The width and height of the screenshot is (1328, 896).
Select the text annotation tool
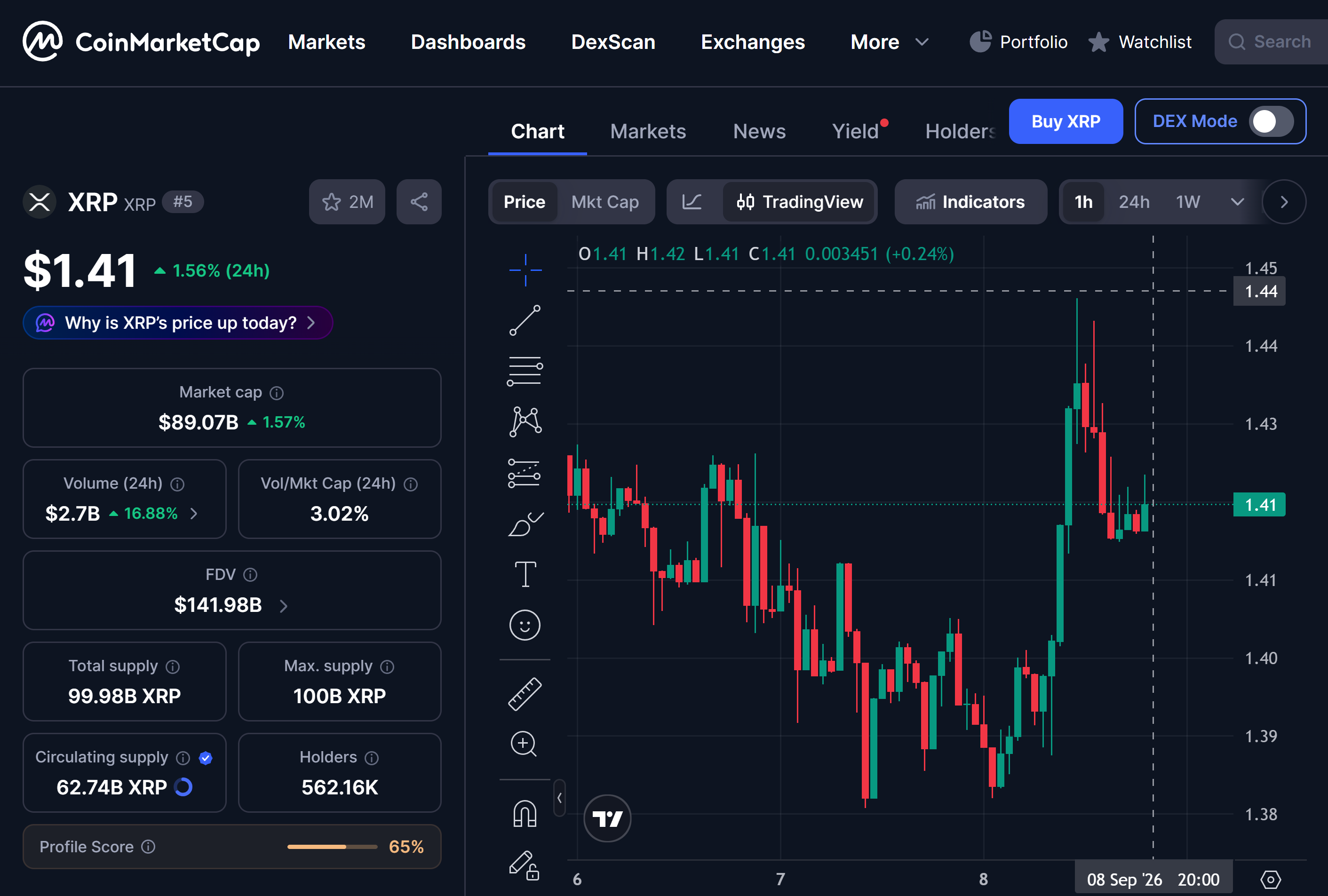click(525, 574)
